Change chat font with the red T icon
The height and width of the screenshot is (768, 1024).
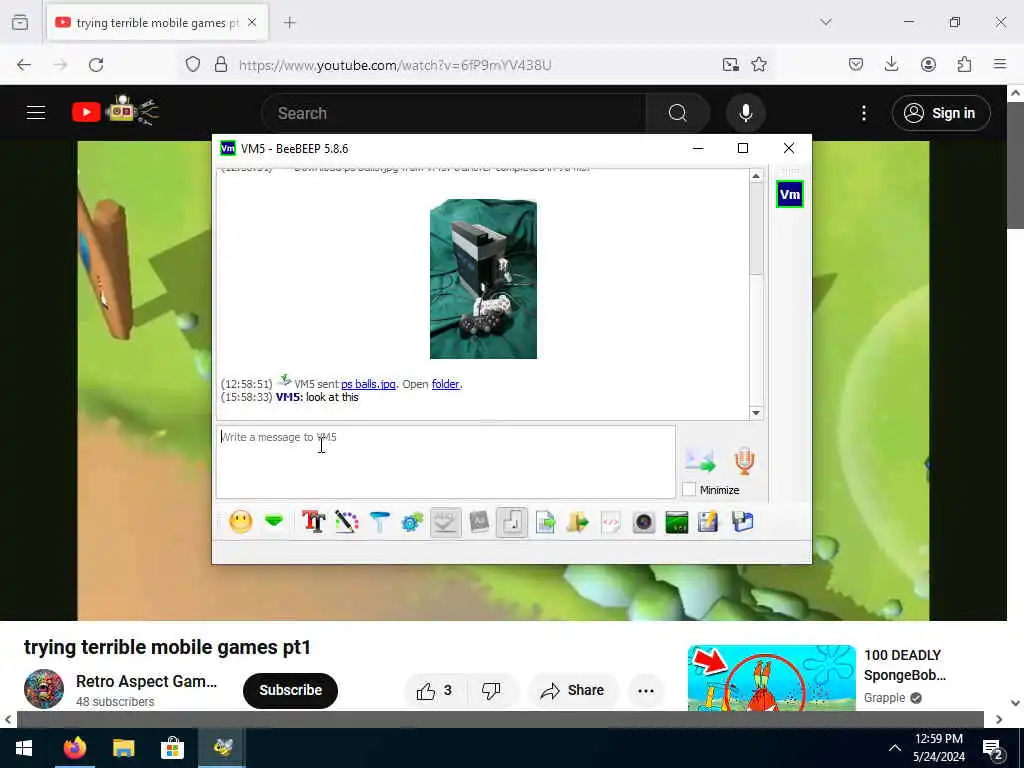[x=313, y=522]
